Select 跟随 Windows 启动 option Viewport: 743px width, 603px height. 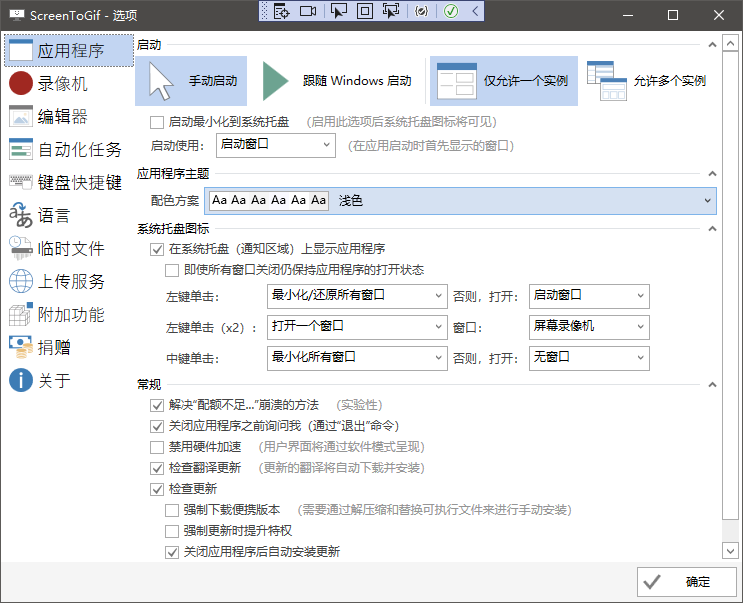pyautogui.click(x=337, y=81)
